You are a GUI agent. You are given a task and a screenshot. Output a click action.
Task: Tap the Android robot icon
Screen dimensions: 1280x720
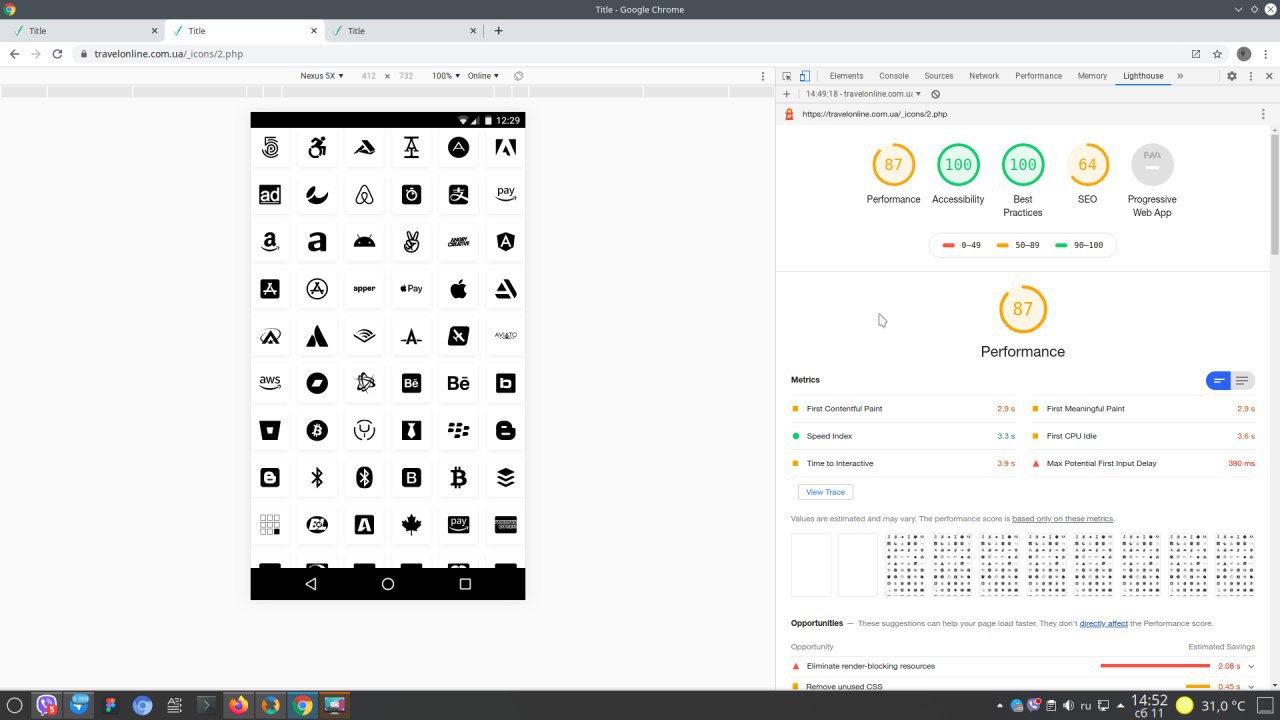coord(364,242)
